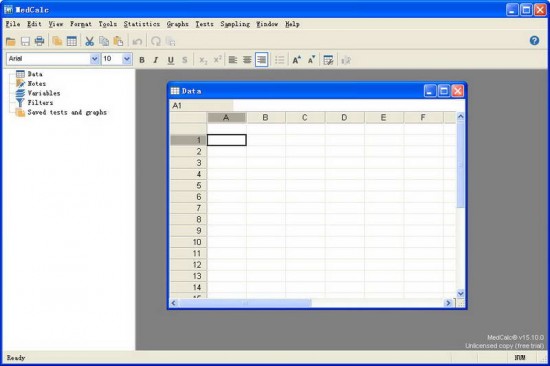
Task: Toggle Italic formatting
Action: point(156,60)
